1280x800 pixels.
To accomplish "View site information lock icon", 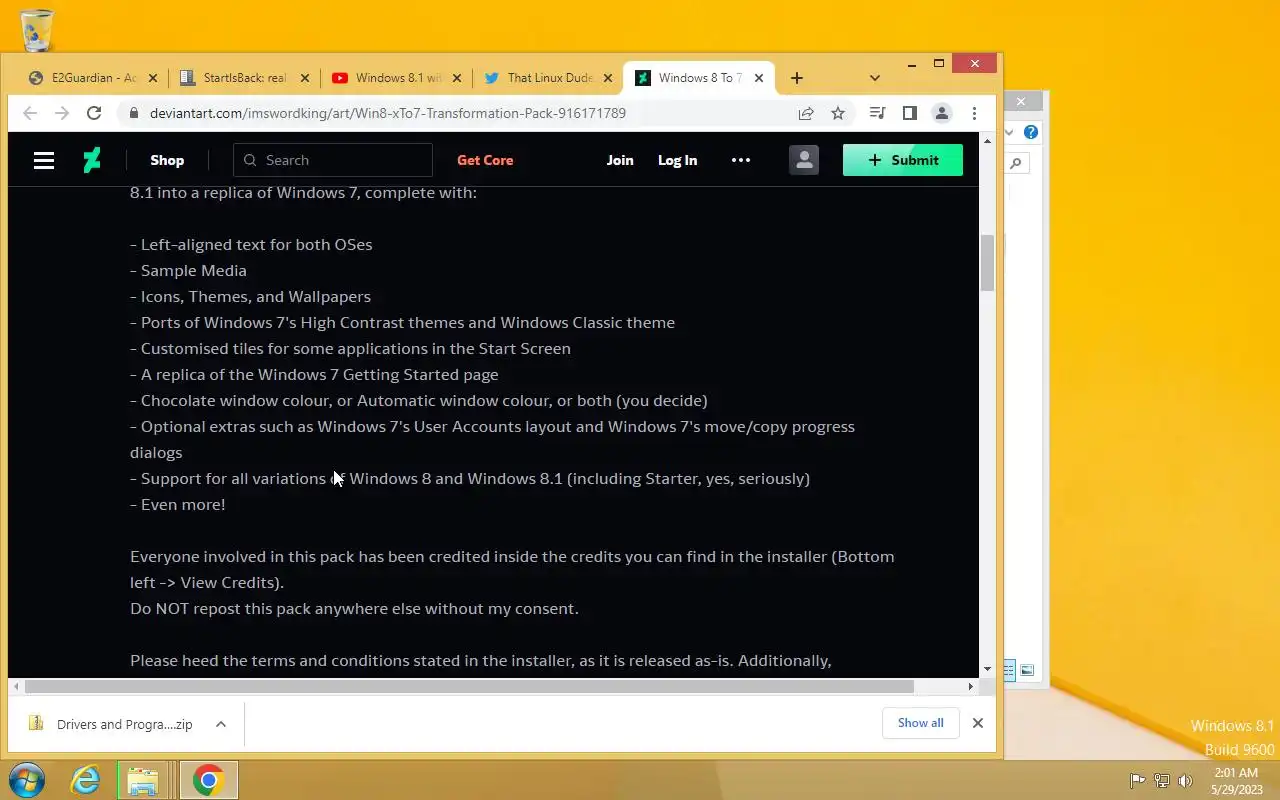I will click(x=133, y=113).
